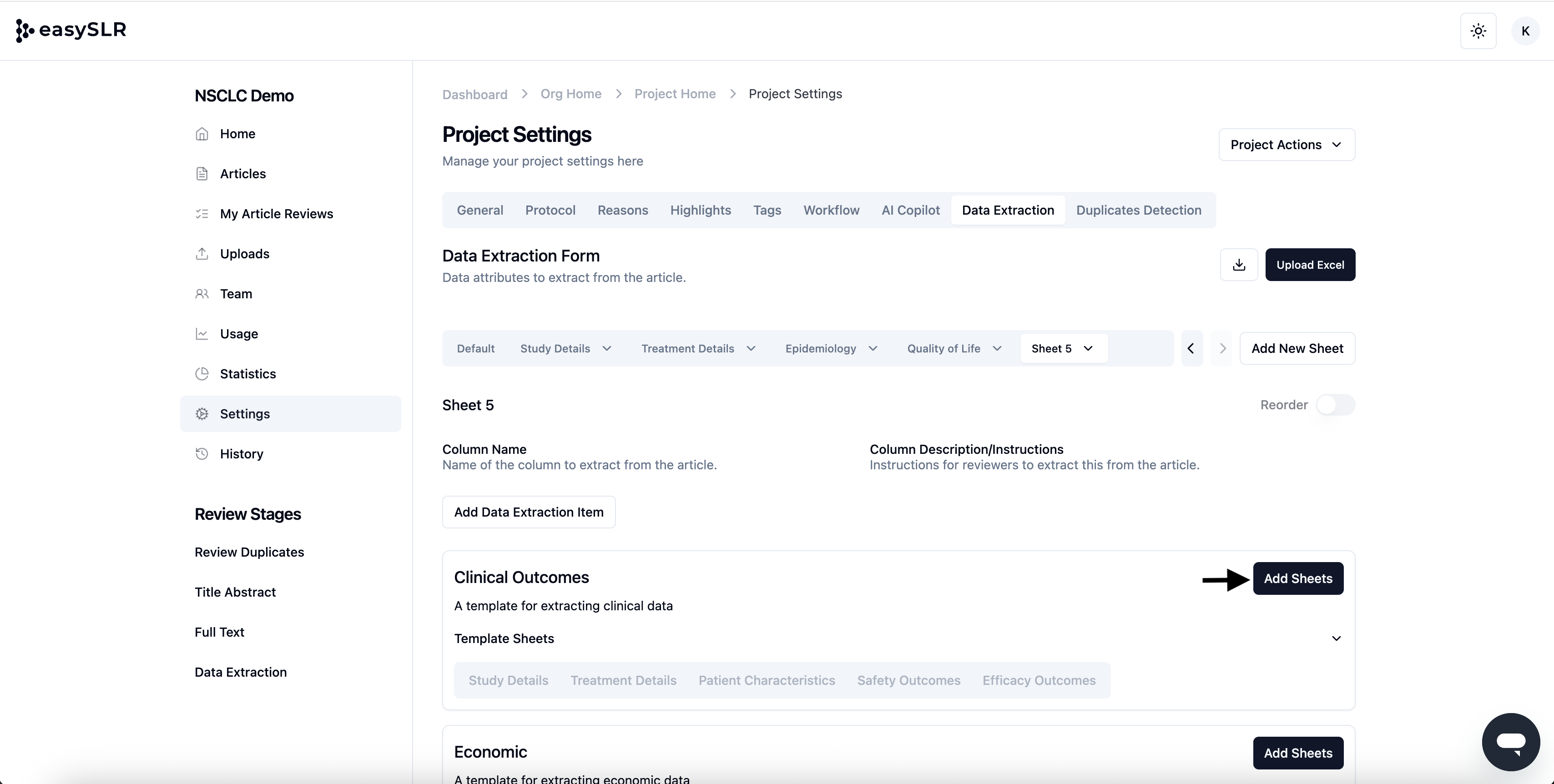This screenshot has width=1554, height=784.
Task: Toggle the light/dark theme sun icon
Action: coord(1478,31)
